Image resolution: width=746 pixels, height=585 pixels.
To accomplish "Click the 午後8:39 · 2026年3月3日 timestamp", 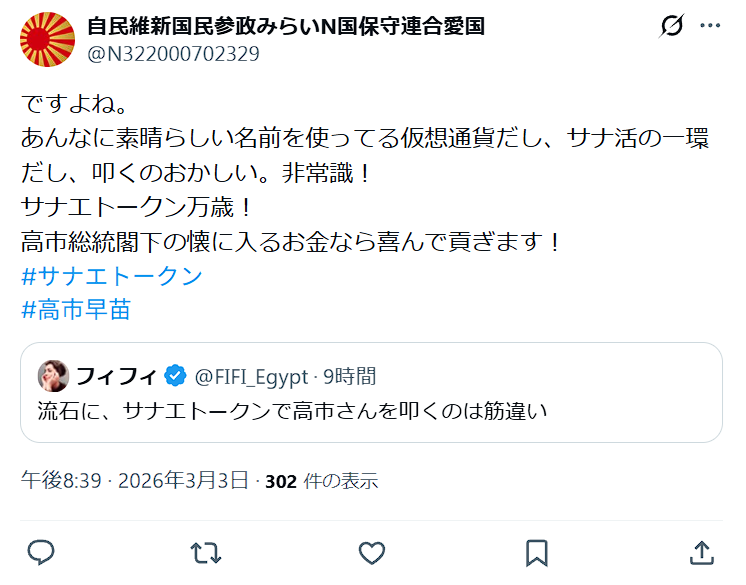I will (x=135, y=481).
